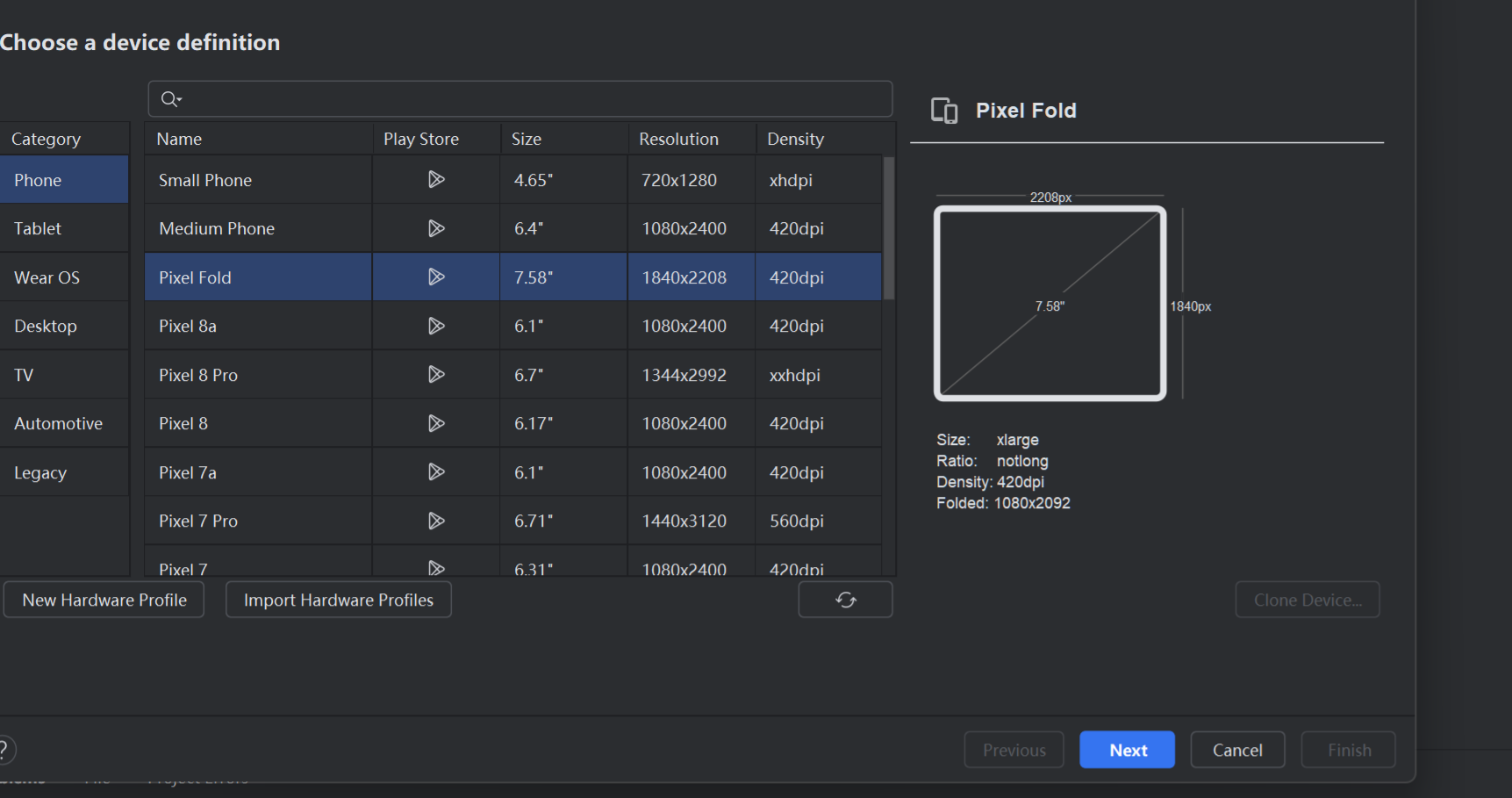Click the 720x1280 resolution cell
Screen dimensions: 1512x798
click(x=692, y=180)
